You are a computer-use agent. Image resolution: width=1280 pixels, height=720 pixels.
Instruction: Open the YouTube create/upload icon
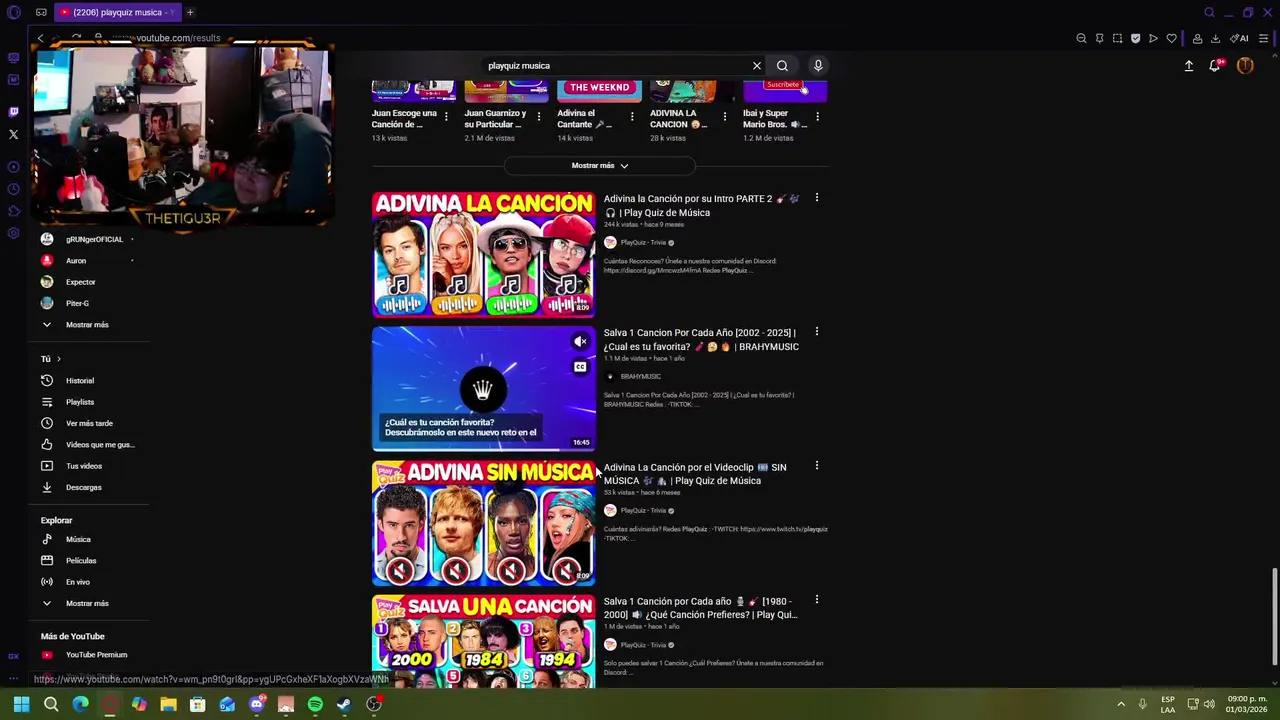coord(1189,66)
